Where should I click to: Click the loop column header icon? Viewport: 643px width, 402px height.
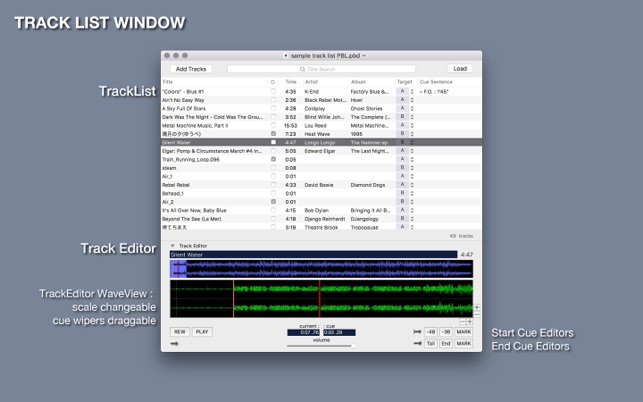[x=273, y=82]
